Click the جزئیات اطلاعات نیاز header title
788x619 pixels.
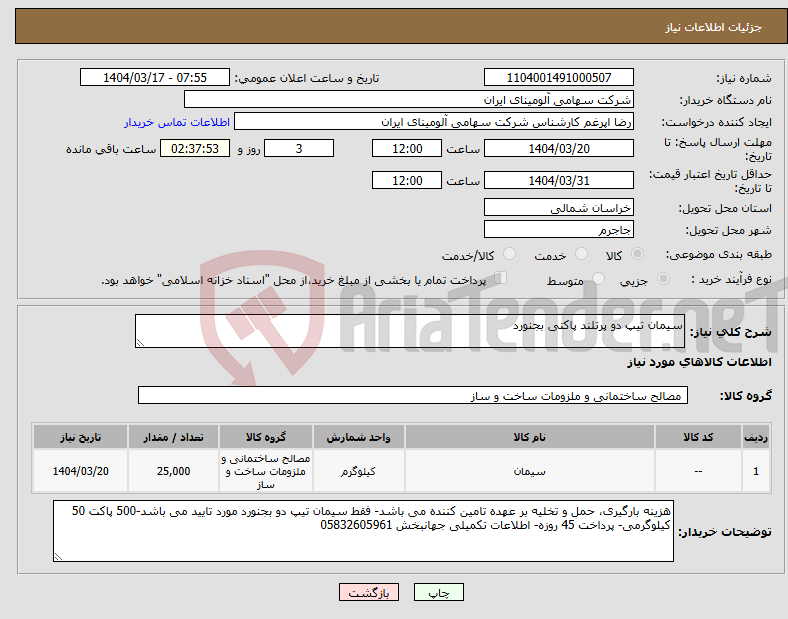click(713, 27)
